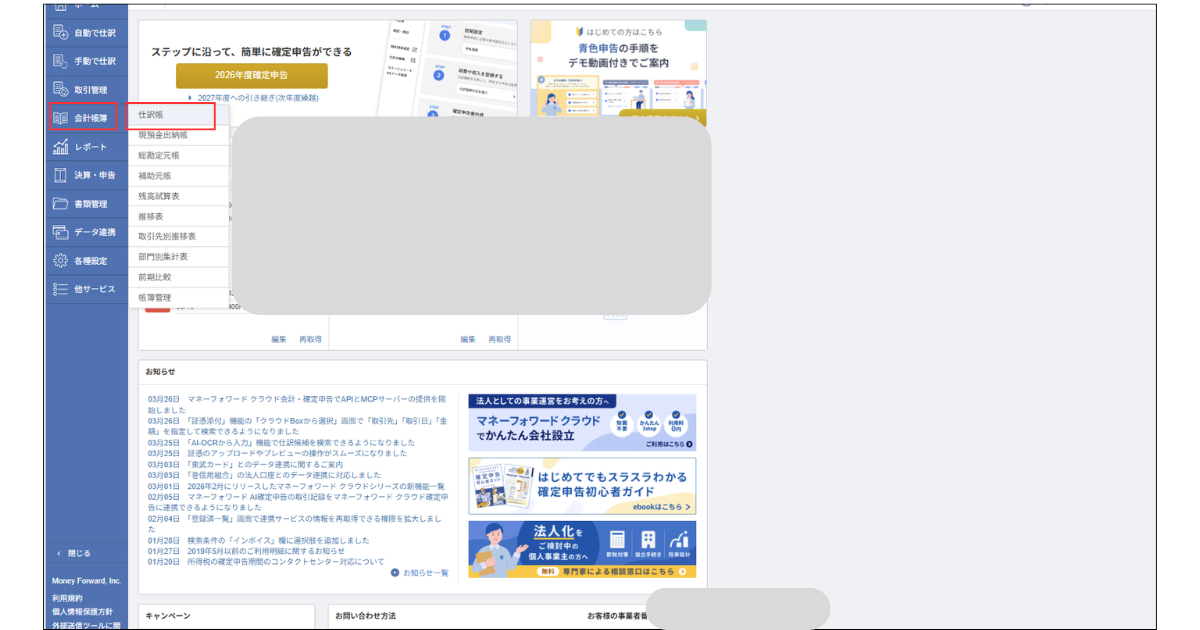
Task: Click the 他サービス list icon
Action: click(60, 289)
